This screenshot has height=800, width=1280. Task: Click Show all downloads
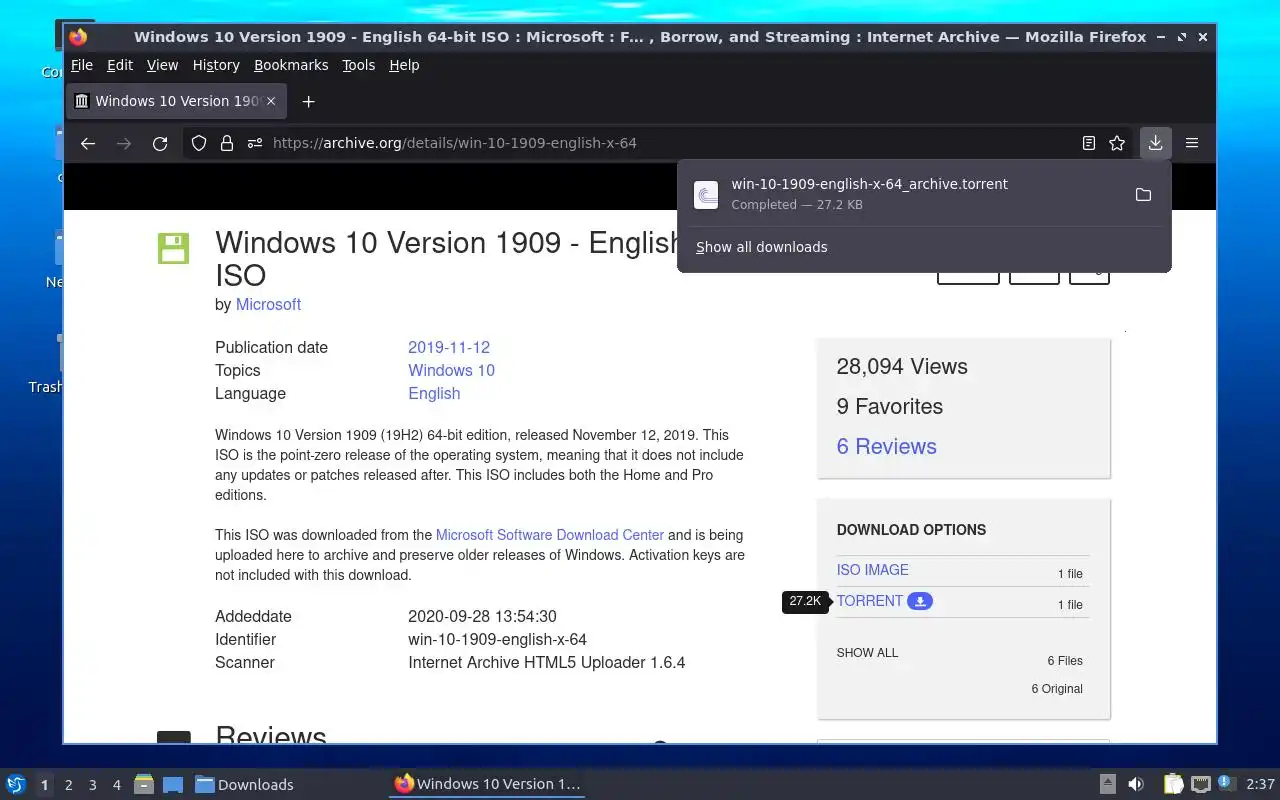coord(762,247)
